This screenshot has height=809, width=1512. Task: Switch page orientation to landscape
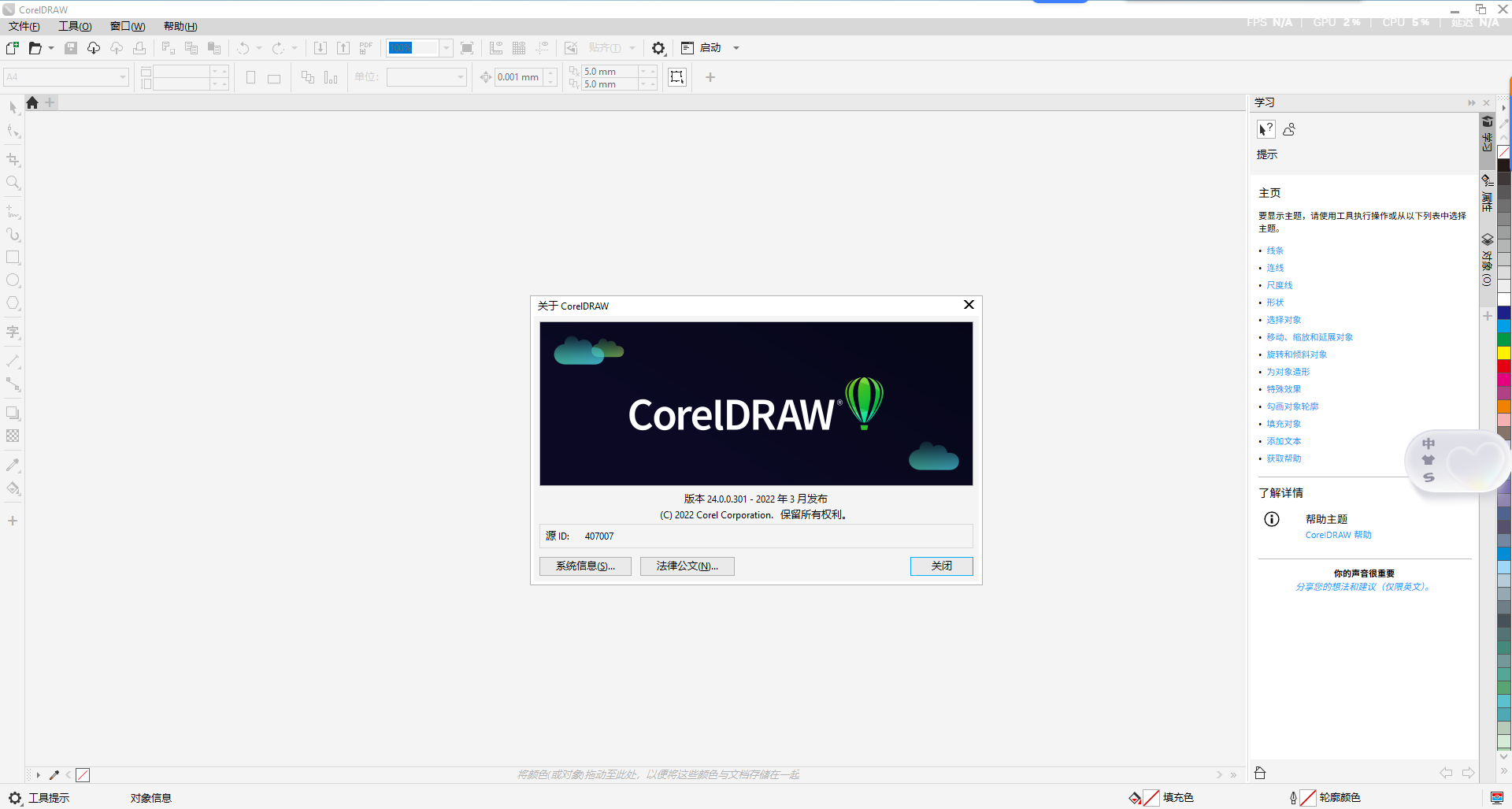click(273, 77)
